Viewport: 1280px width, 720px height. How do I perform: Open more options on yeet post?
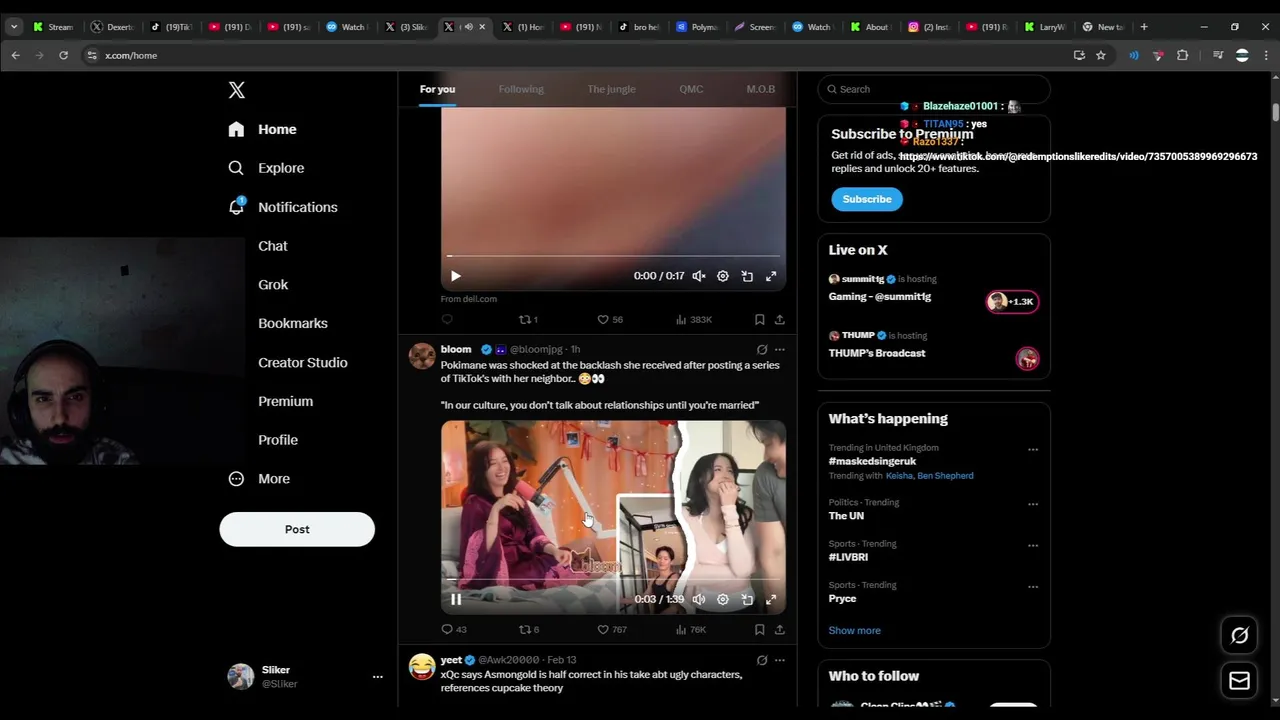click(x=780, y=660)
